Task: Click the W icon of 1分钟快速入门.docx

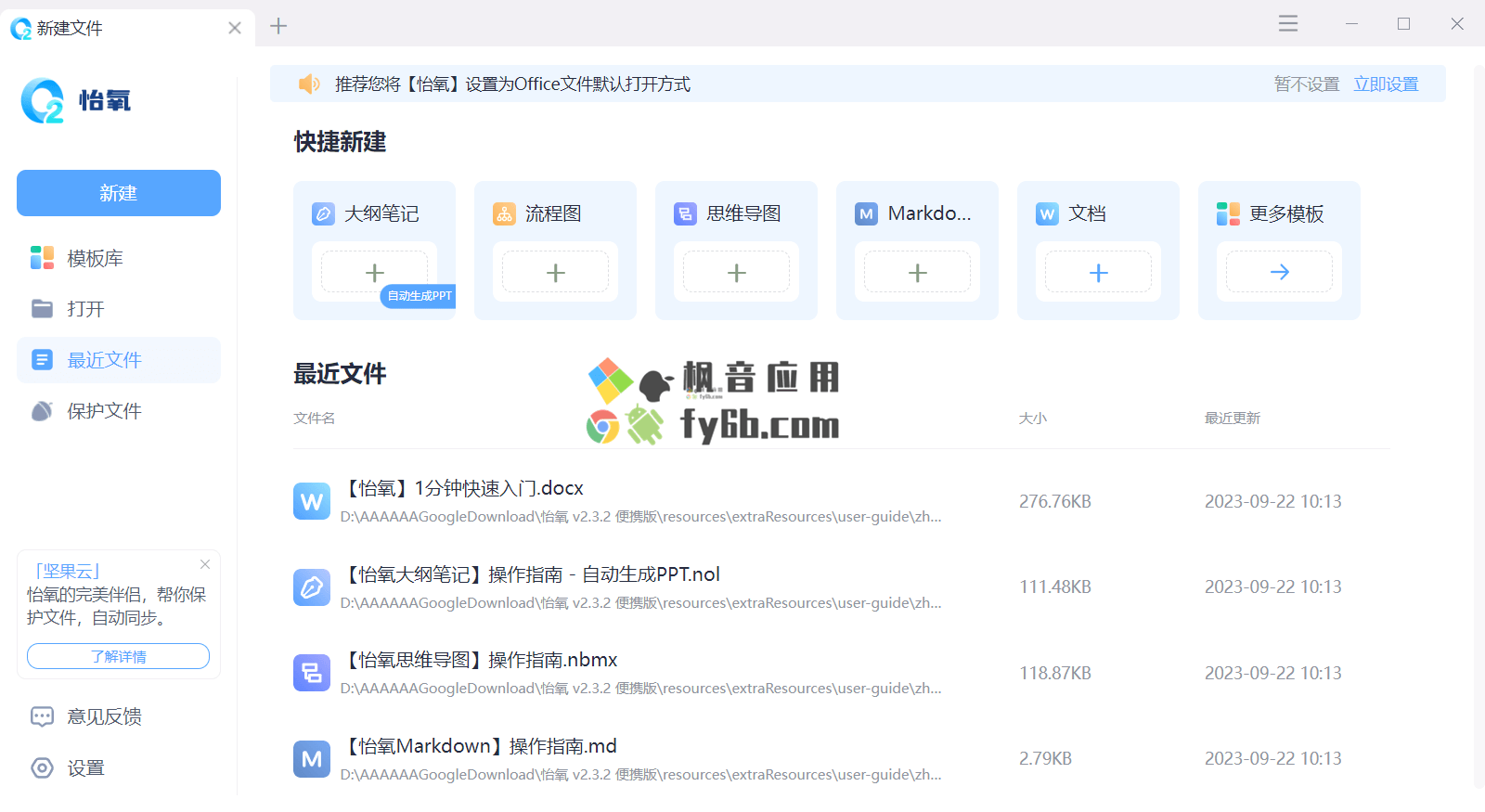Action: [x=312, y=501]
